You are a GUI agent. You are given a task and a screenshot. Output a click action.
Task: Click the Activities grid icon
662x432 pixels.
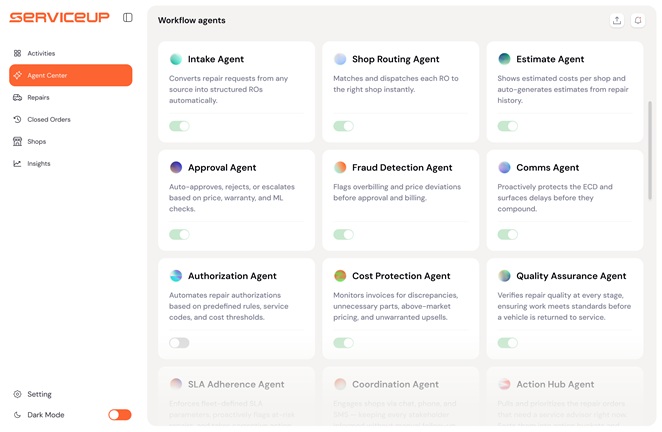(17, 53)
